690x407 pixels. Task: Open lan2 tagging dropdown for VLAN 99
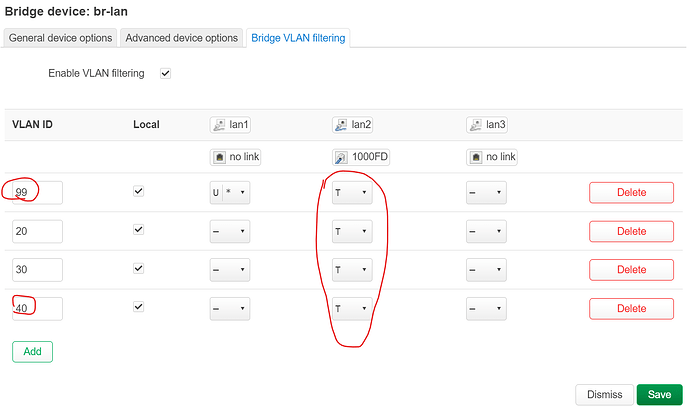click(352, 193)
